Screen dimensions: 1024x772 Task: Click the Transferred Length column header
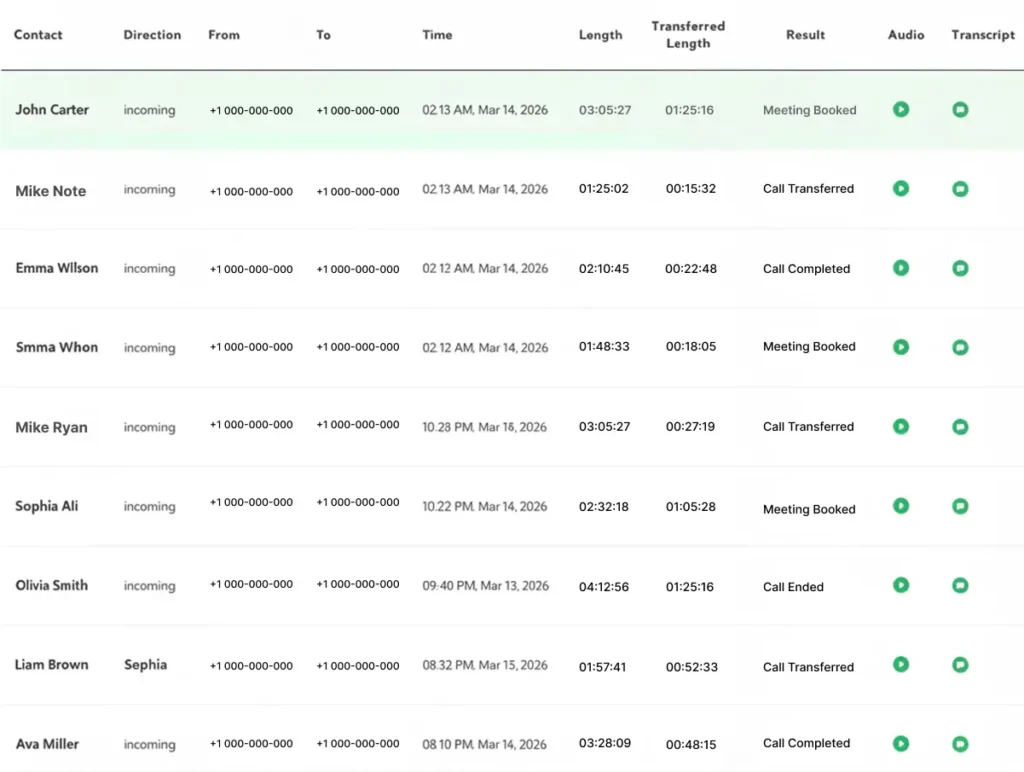tap(688, 35)
